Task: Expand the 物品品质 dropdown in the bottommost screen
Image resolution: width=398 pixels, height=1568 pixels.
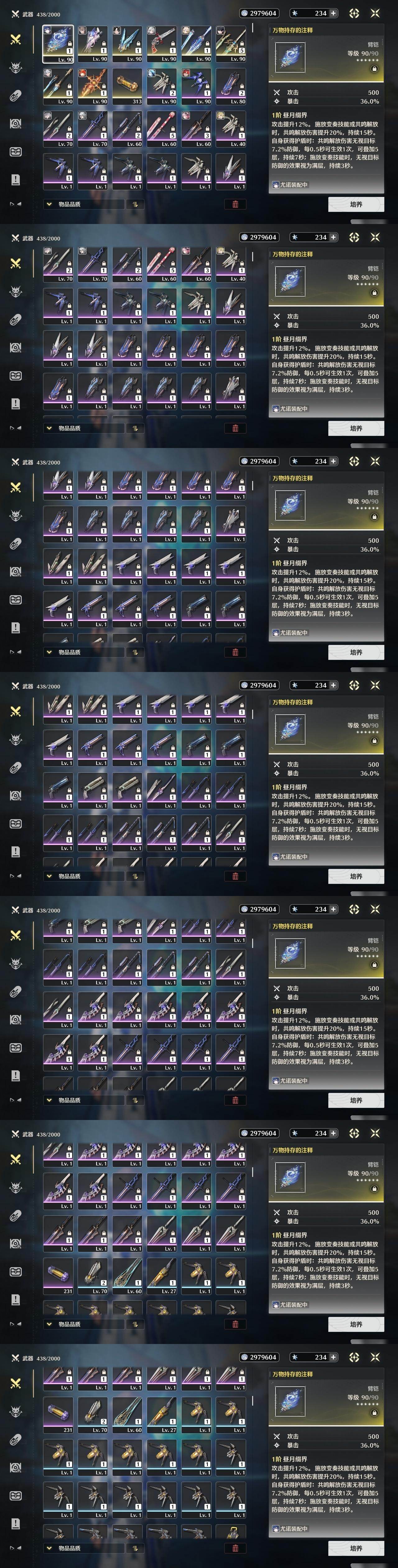Action: (x=83, y=1548)
